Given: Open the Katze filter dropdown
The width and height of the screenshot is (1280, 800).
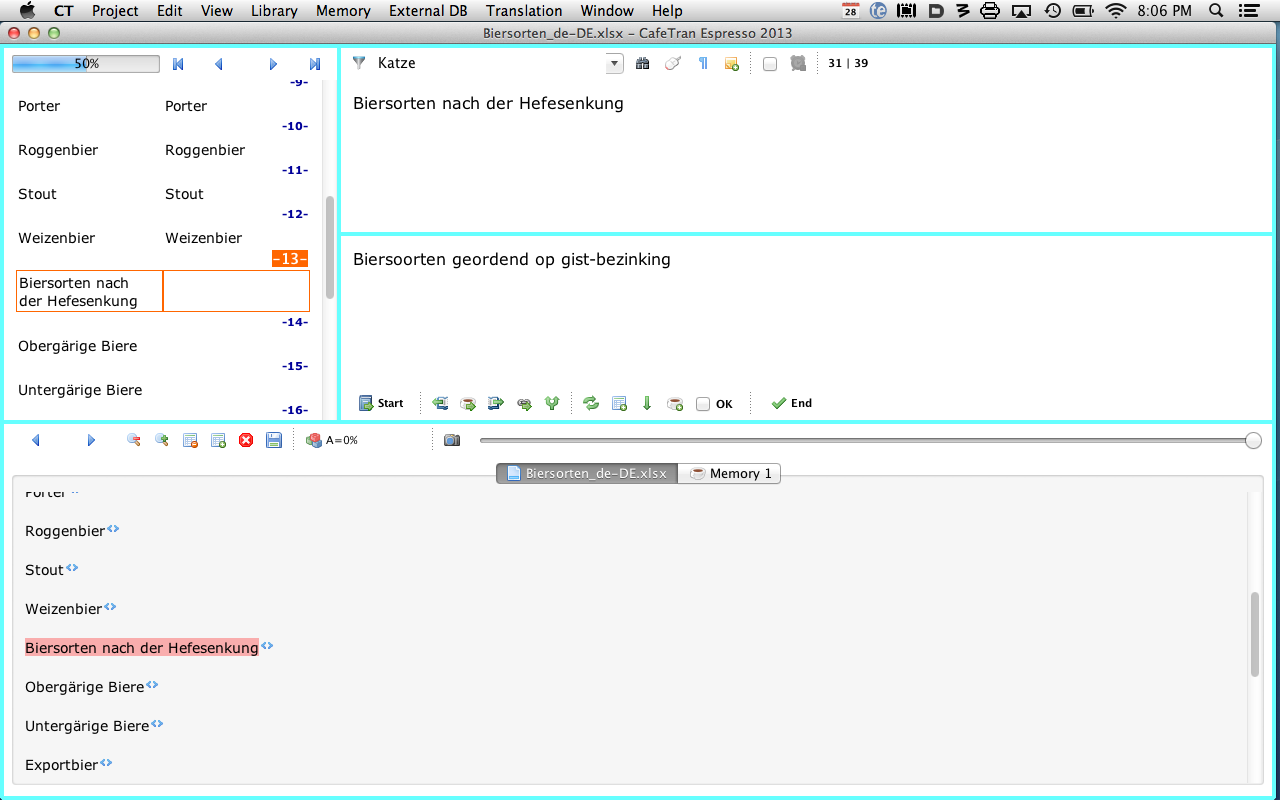Looking at the screenshot, I should click(x=614, y=64).
